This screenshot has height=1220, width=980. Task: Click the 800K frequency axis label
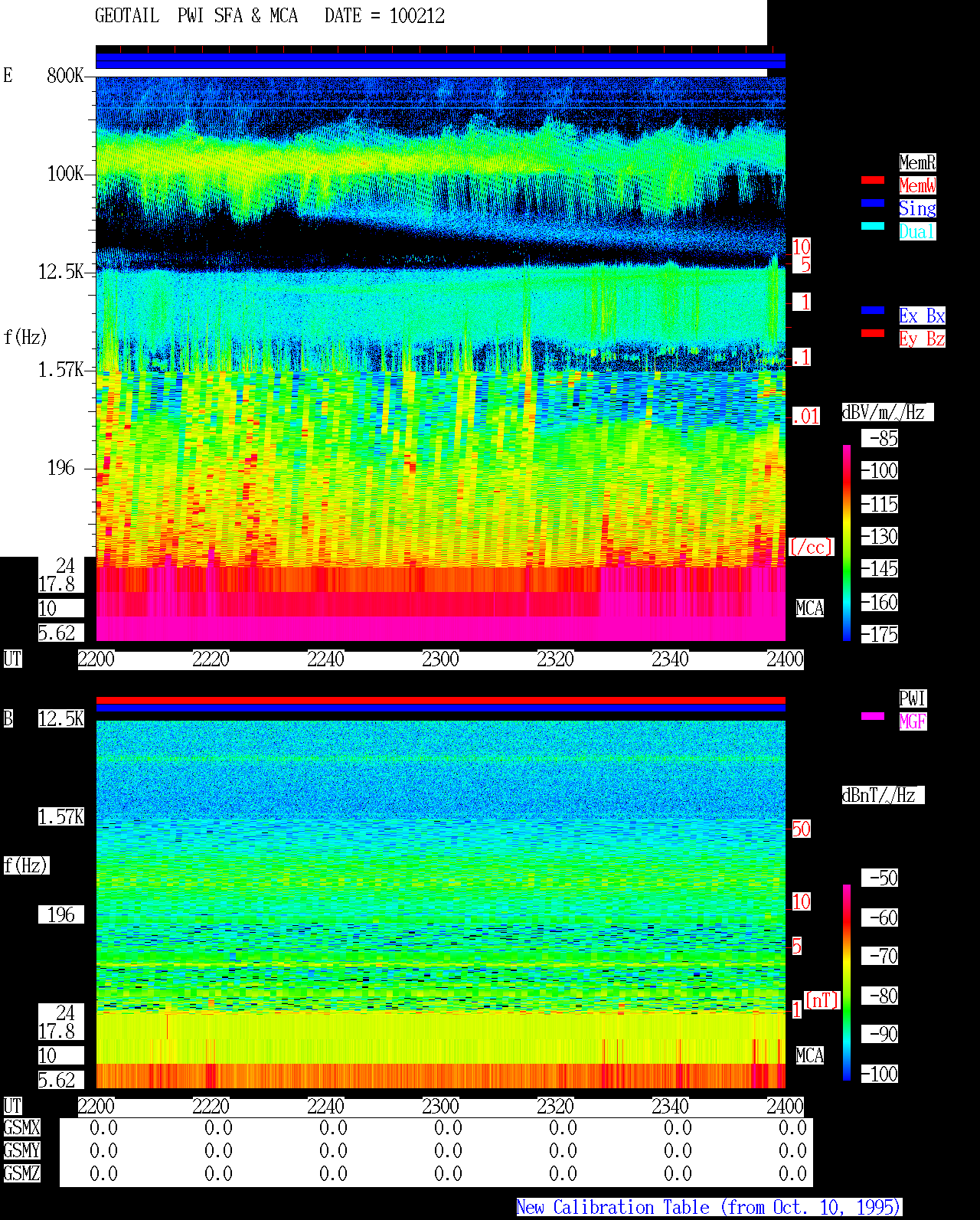pyautogui.click(x=65, y=75)
